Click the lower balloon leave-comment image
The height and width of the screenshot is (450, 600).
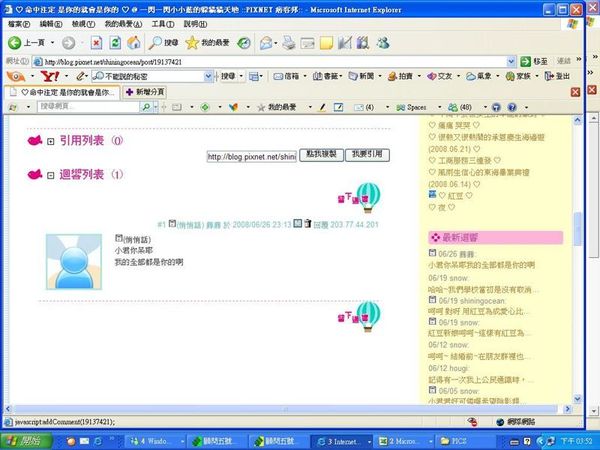(x=359, y=316)
